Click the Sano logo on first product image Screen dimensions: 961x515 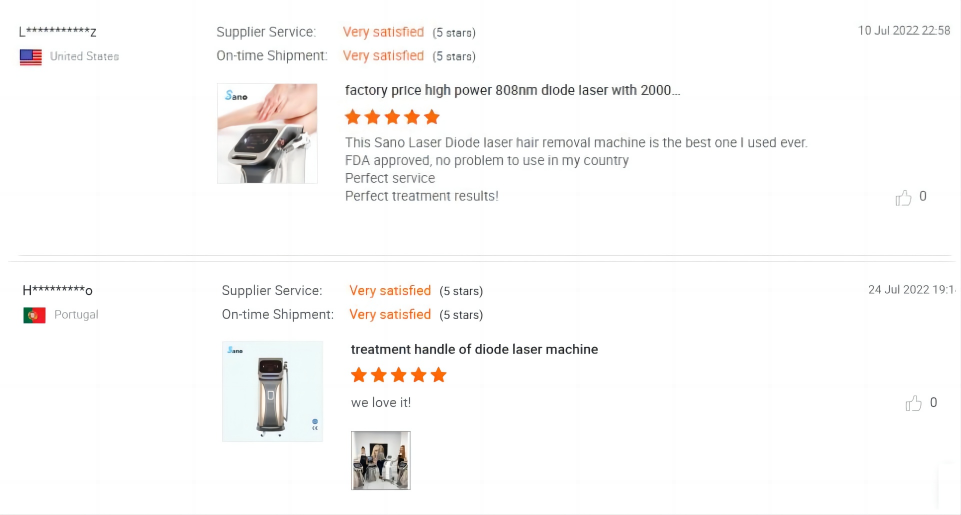tap(236, 96)
